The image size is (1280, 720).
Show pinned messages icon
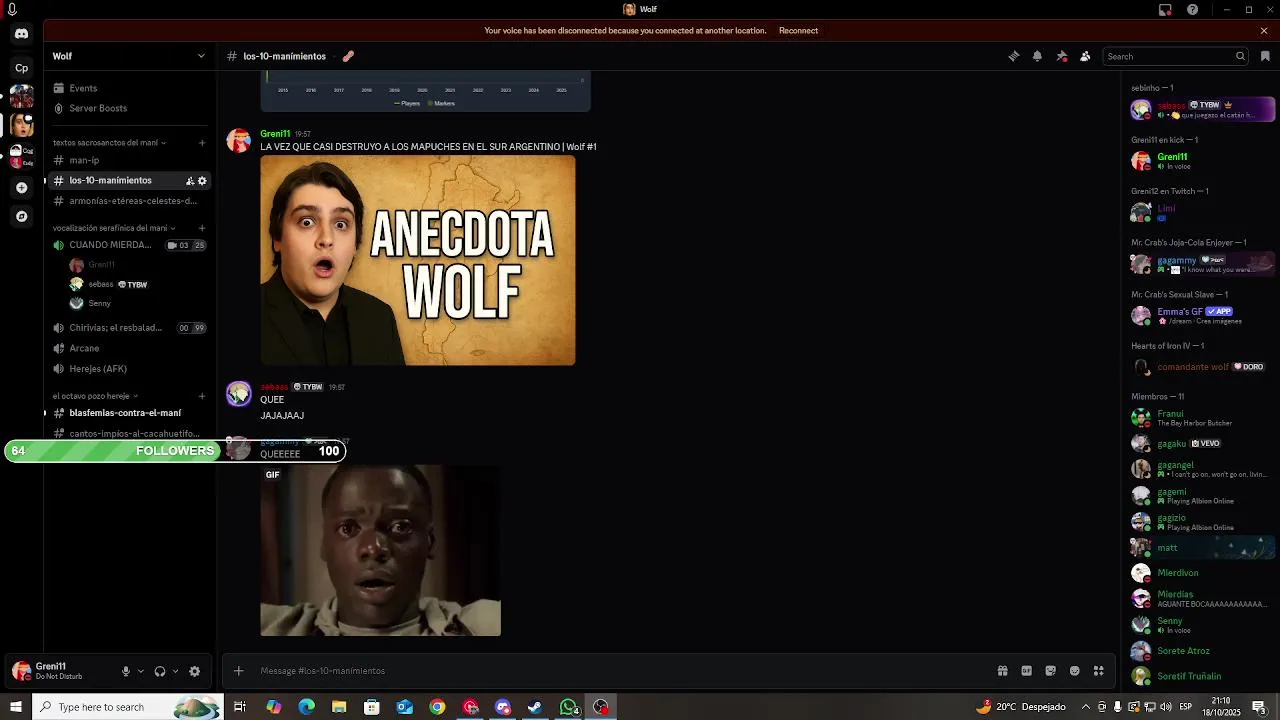[x=1061, y=56]
